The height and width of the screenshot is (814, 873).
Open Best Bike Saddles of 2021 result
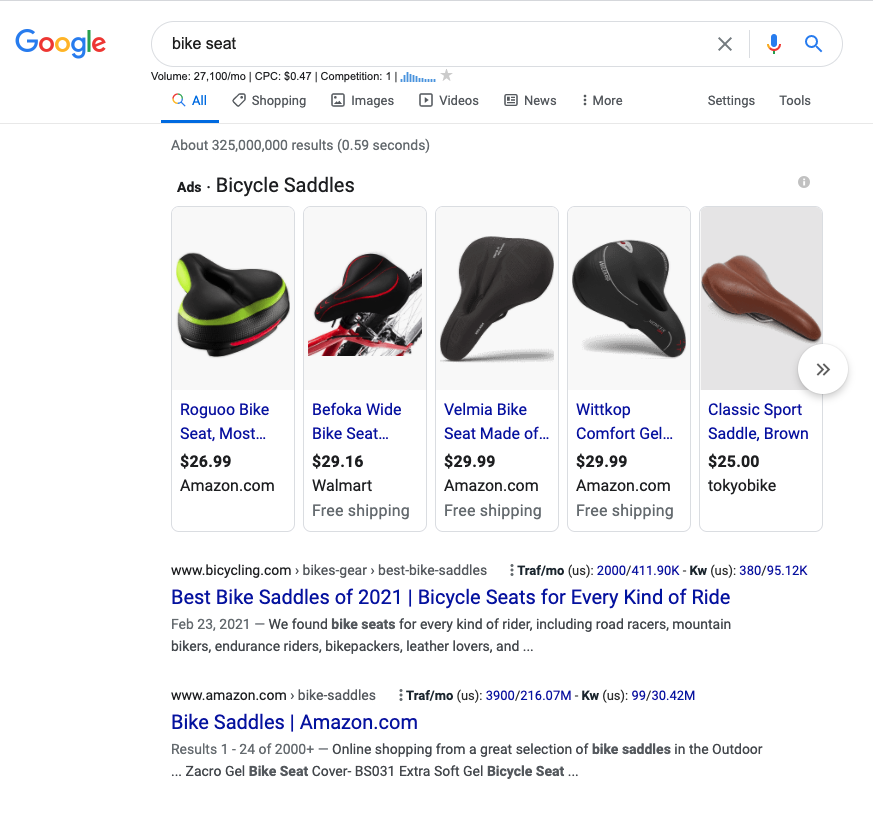tap(450, 597)
